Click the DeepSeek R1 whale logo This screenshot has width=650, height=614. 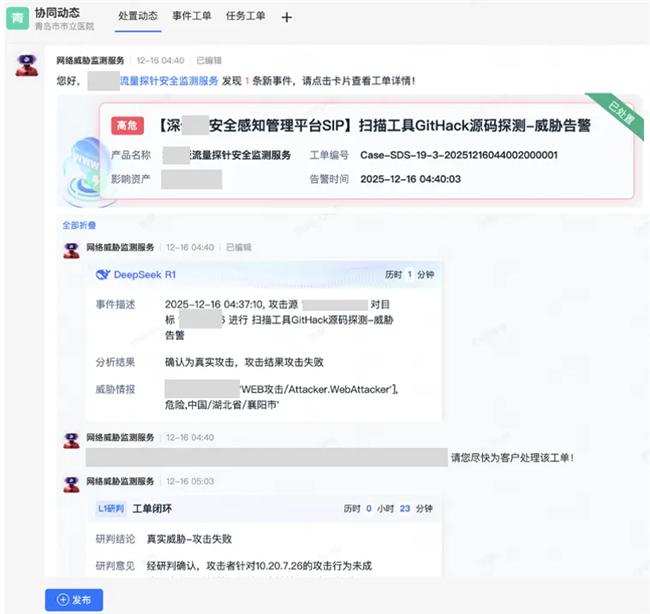pyautogui.click(x=101, y=274)
